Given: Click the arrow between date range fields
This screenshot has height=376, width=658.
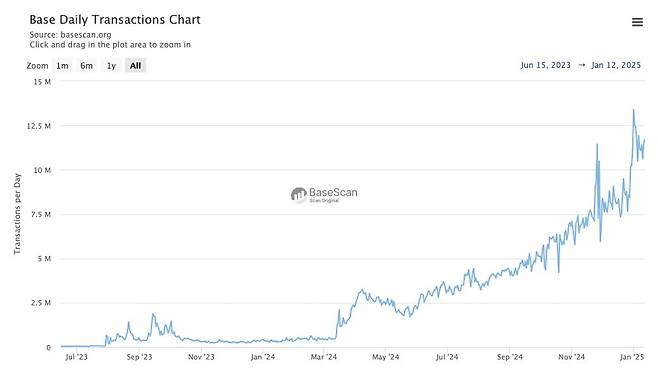Looking at the screenshot, I should pos(582,65).
